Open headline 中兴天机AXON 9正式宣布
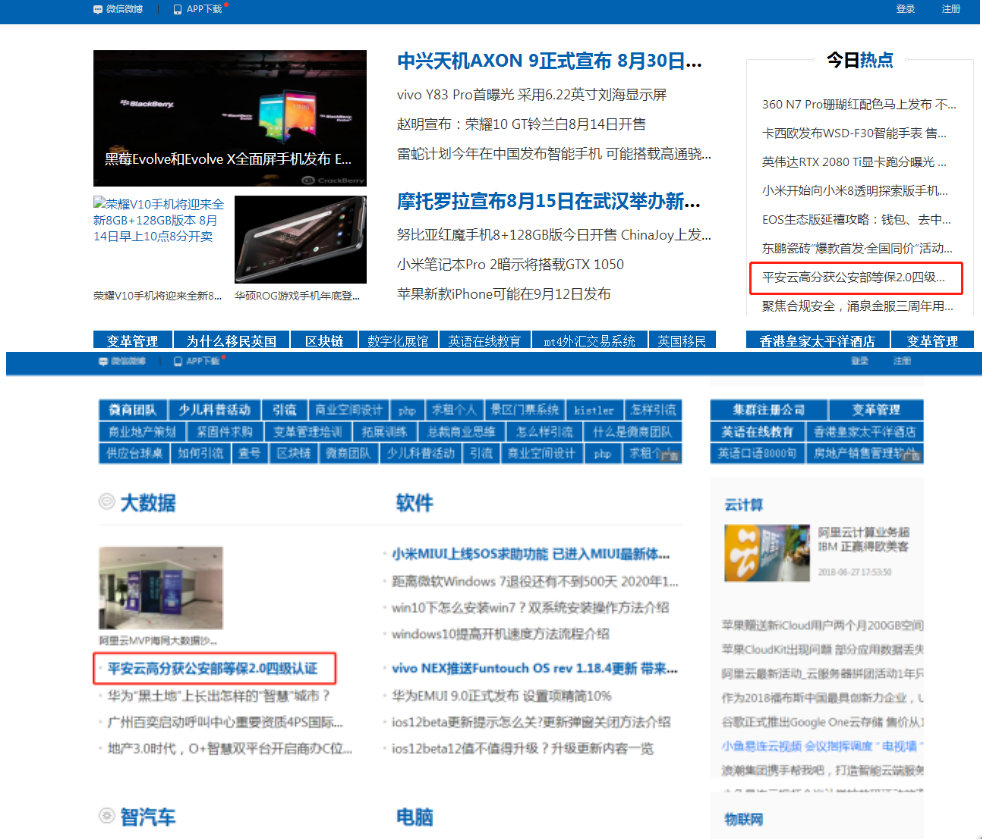 (x=549, y=61)
